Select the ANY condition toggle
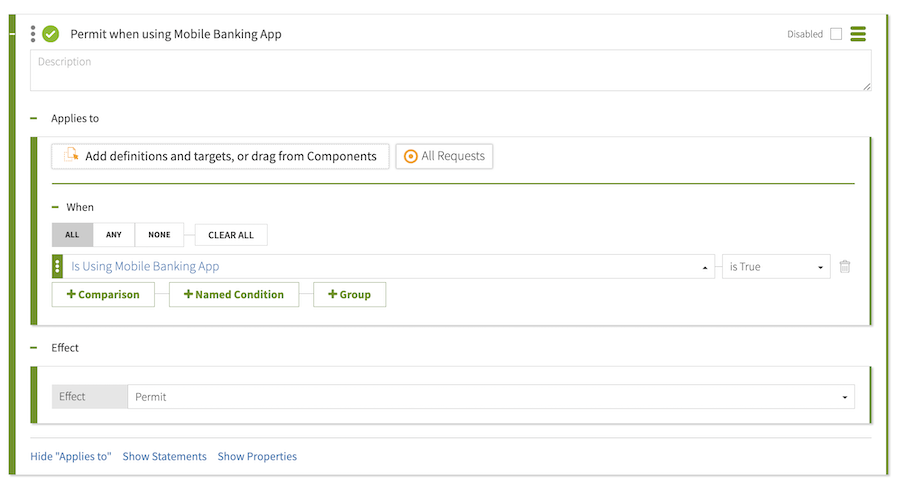Image resolution: width=900 pixels, height=485 pixels. 114,235
